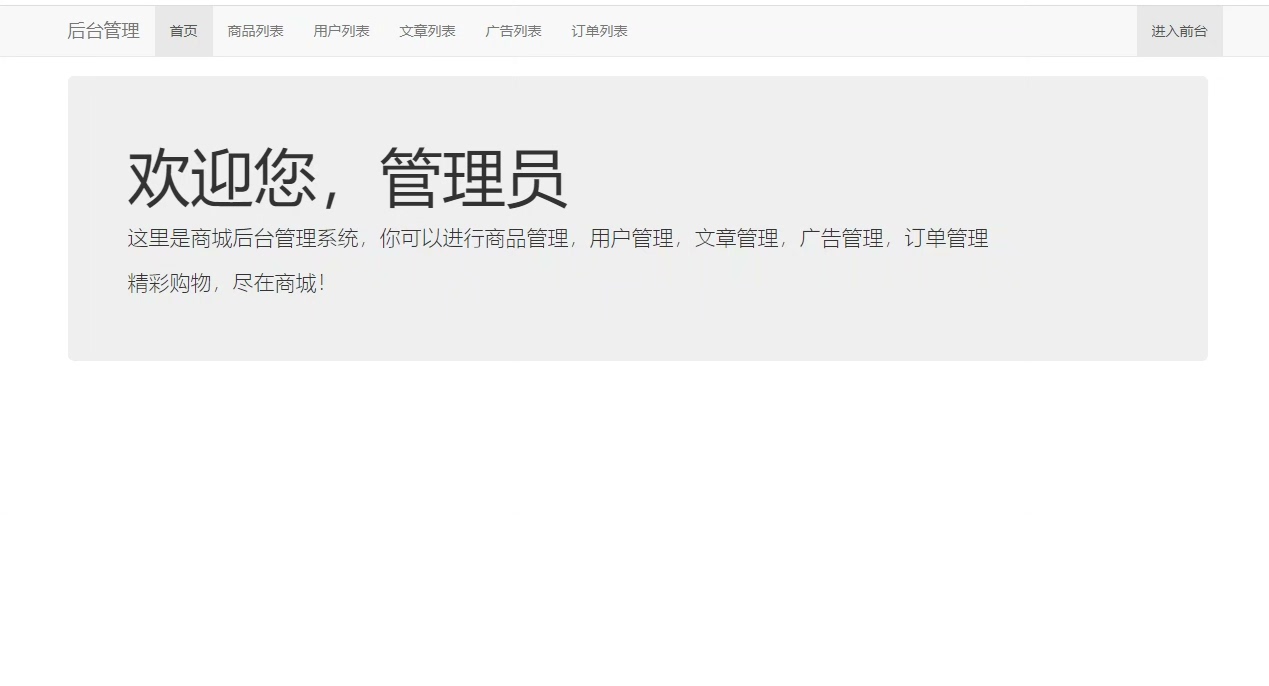Select the 首页 navigation tab
The image size is (1269, 686).
pos(184,31)
